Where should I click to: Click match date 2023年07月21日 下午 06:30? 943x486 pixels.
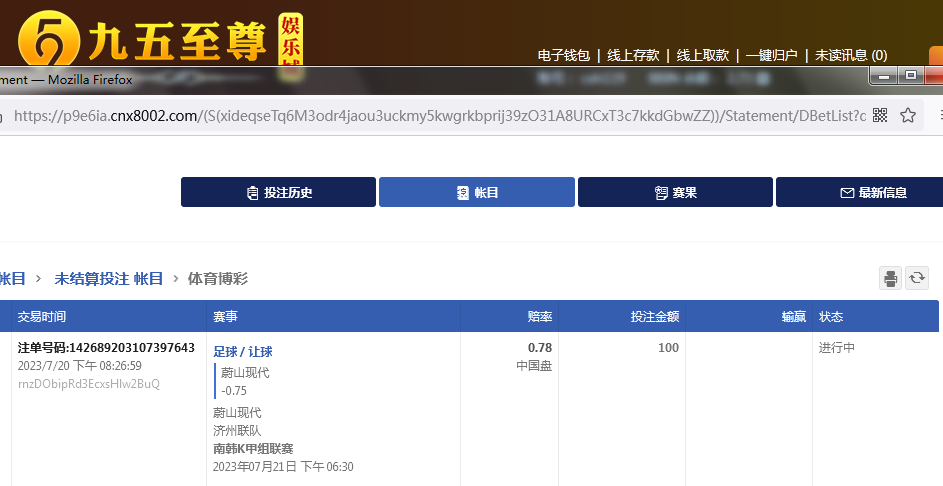tap(283, 467)
